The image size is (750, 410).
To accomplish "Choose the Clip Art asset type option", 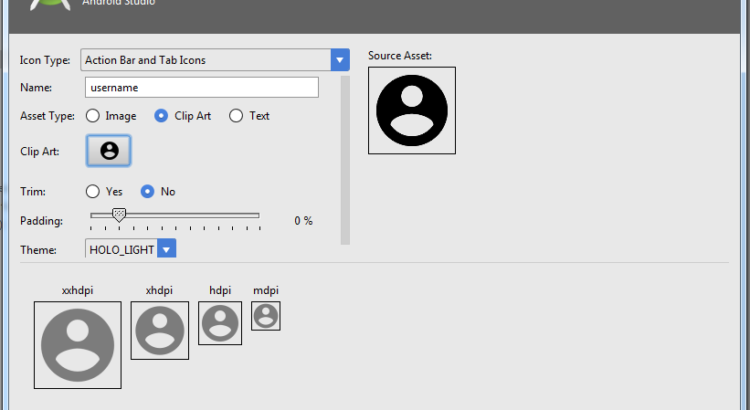I will coord(161,116).
